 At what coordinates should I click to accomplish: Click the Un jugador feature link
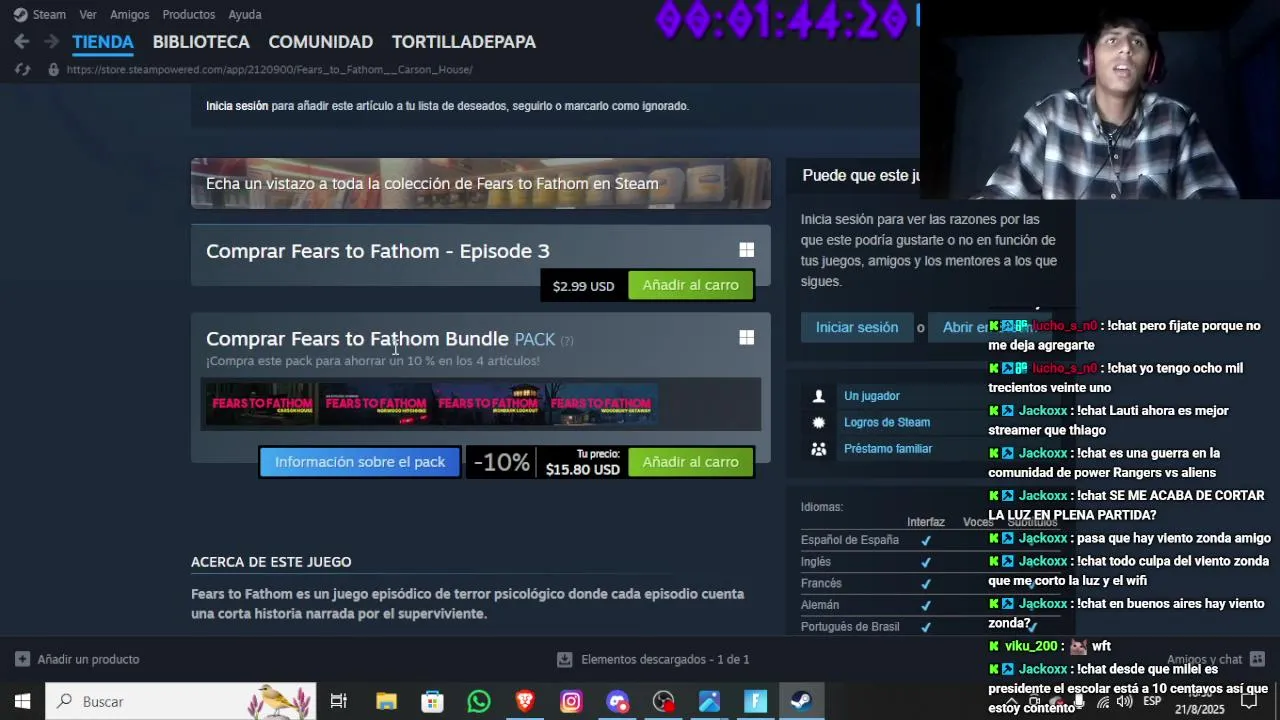click(x=872, y=396)
